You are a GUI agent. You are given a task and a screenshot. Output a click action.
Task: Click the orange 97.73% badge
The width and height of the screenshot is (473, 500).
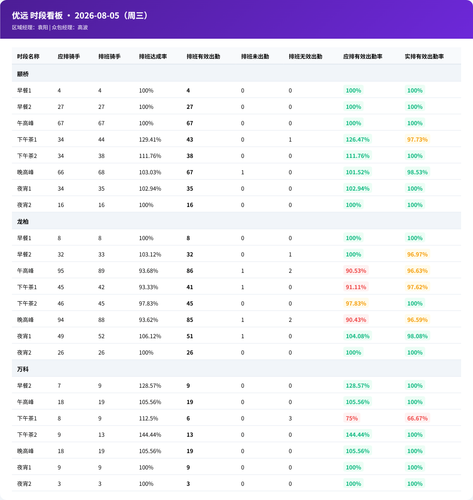[417, 140]
